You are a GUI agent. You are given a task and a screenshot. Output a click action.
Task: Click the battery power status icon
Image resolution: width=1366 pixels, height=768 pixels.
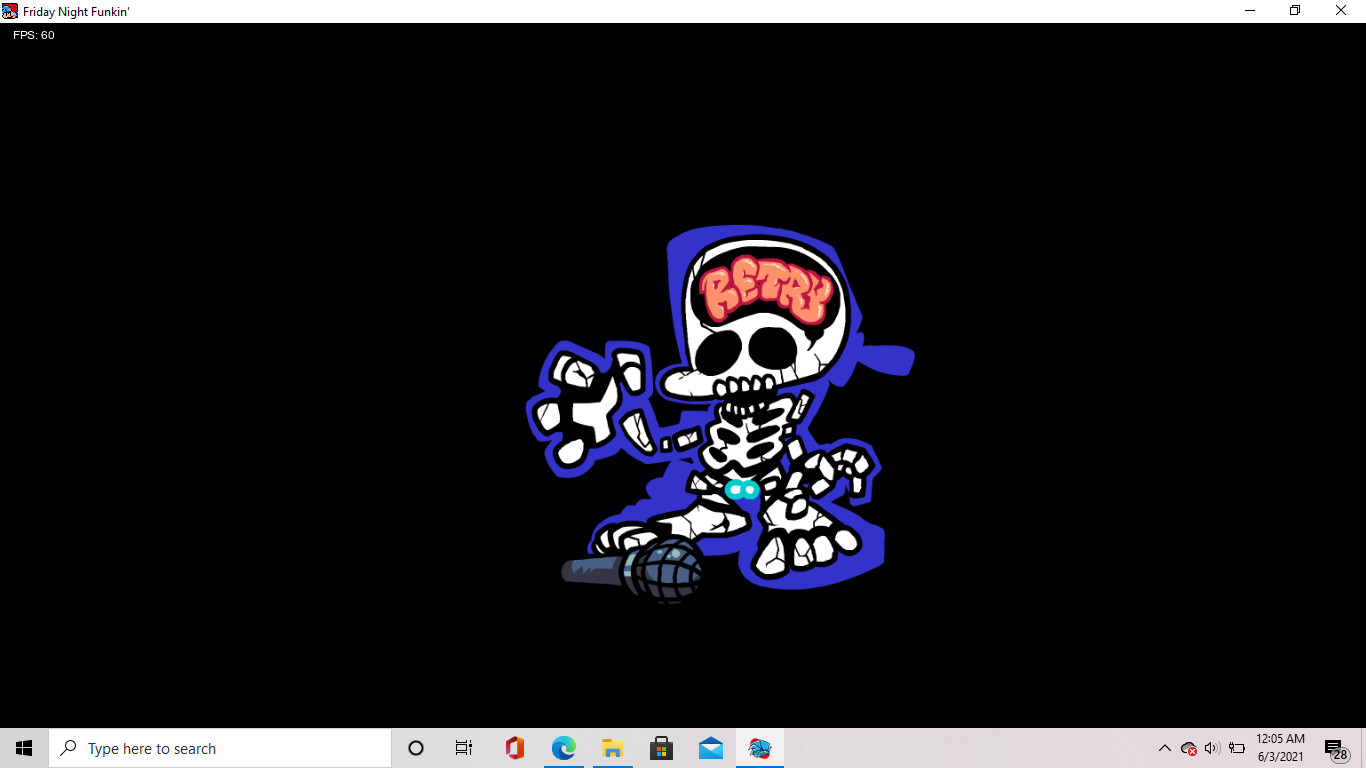tap(1237, 748)
